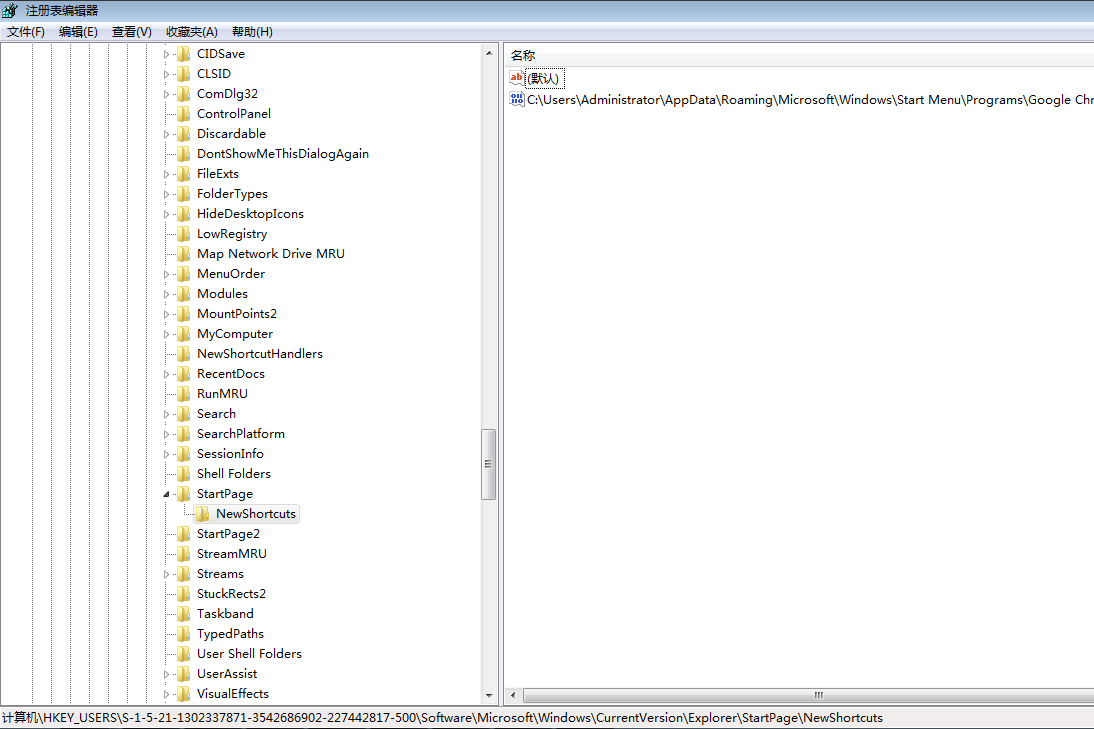Image resolution: width=1094 pixels, height=729 pixels.
Task: Click the DontShowMeThisDialogAgain folder icon
Action: tap(183, 153)
